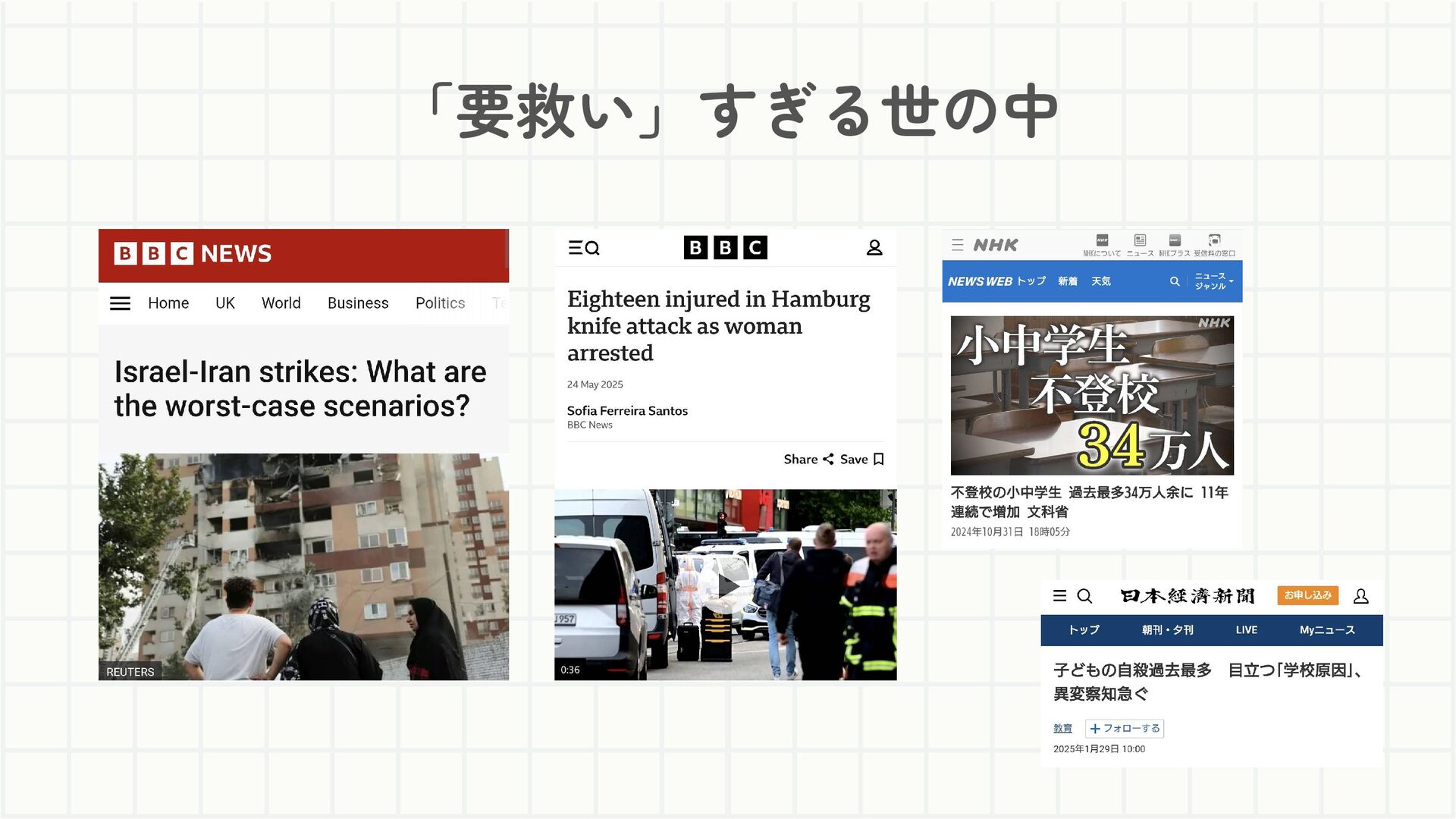Open Politics section in BBC News nav
Viewport: 1456px width, 819px height.
click(x=441, y=303)
